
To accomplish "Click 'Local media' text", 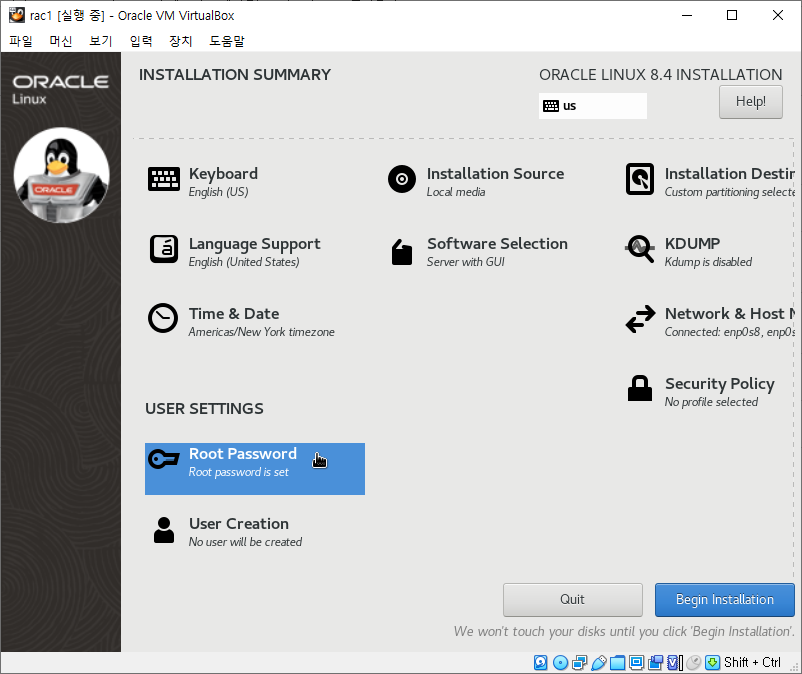I will pyautogui.click(x=456, y=192).
